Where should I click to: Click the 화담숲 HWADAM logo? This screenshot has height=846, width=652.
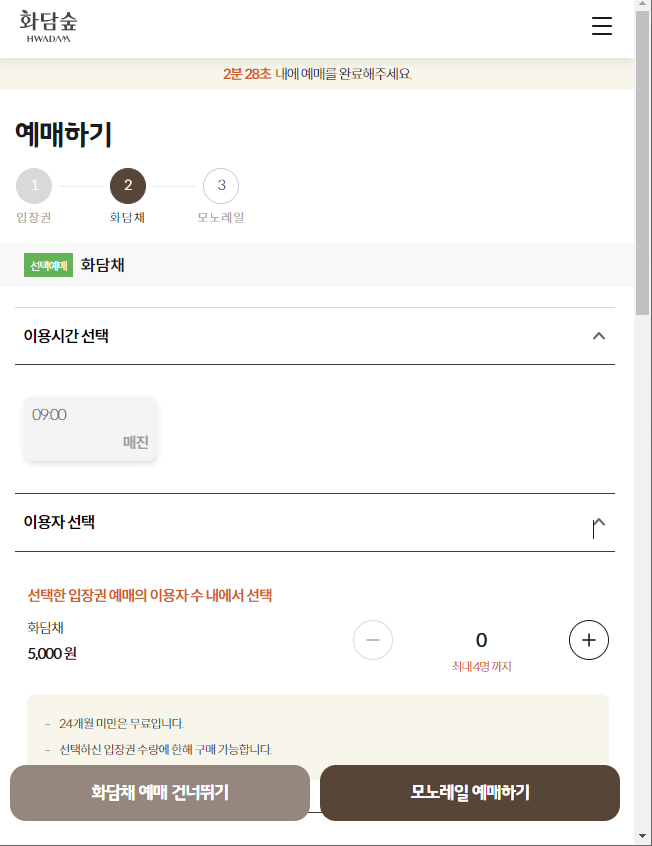(x=47, y=26)
